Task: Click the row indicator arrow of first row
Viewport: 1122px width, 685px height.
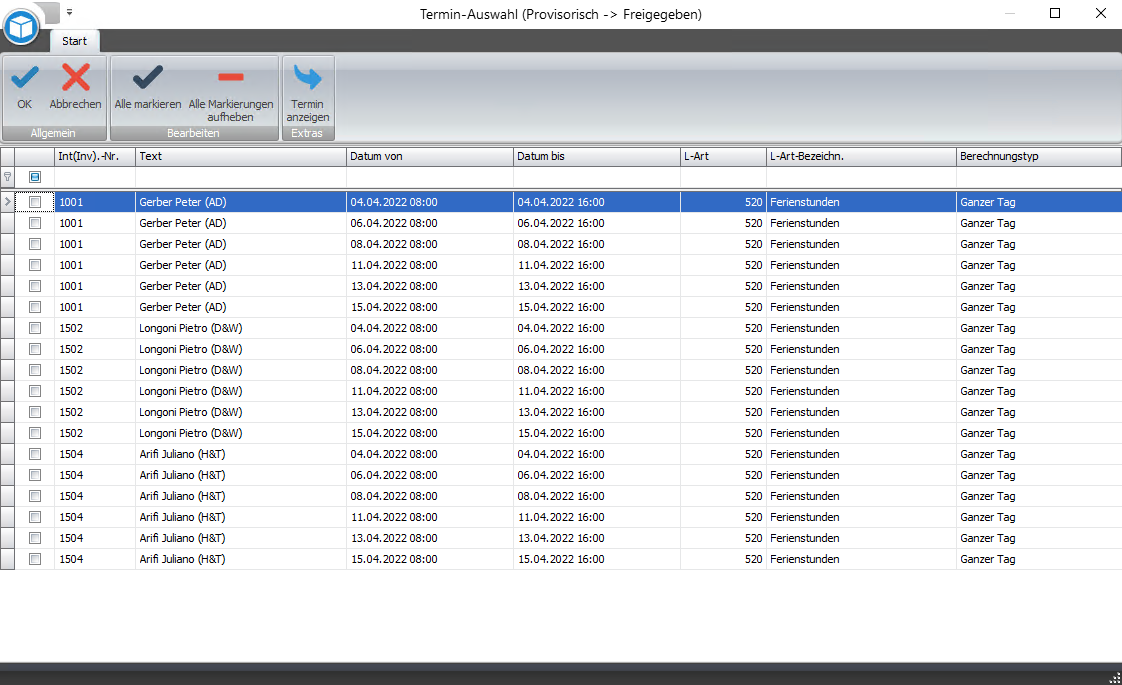Action: 8,202
